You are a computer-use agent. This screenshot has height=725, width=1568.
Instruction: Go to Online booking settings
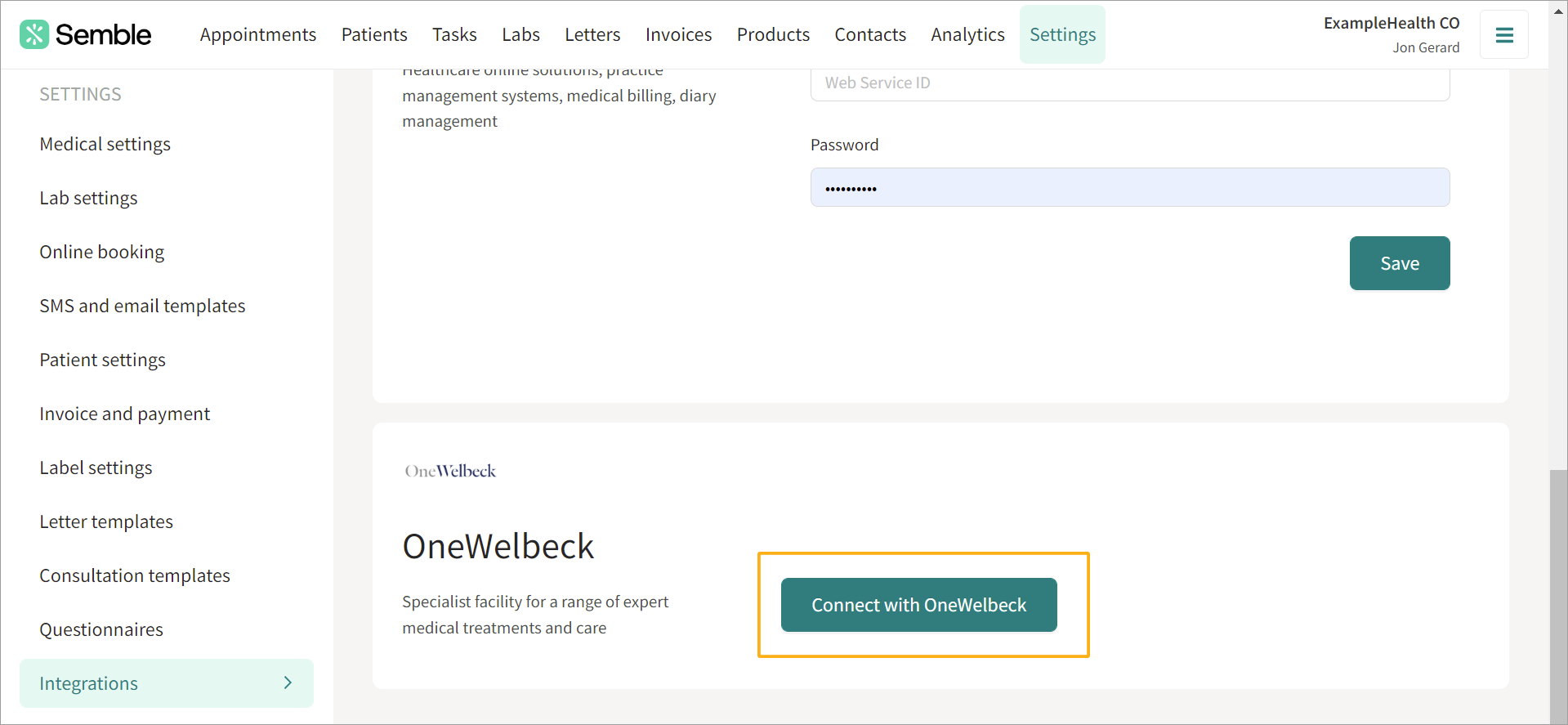pyautogui.click(x=102, y=252)
